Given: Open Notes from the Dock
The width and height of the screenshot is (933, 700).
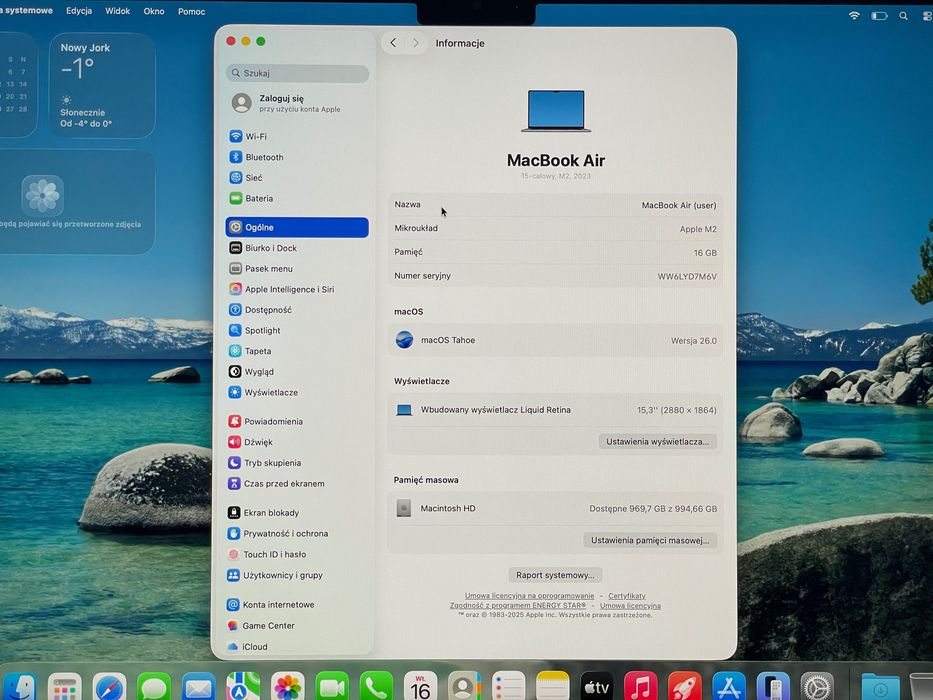Looking at the screenshot, I should pos(553,687).
